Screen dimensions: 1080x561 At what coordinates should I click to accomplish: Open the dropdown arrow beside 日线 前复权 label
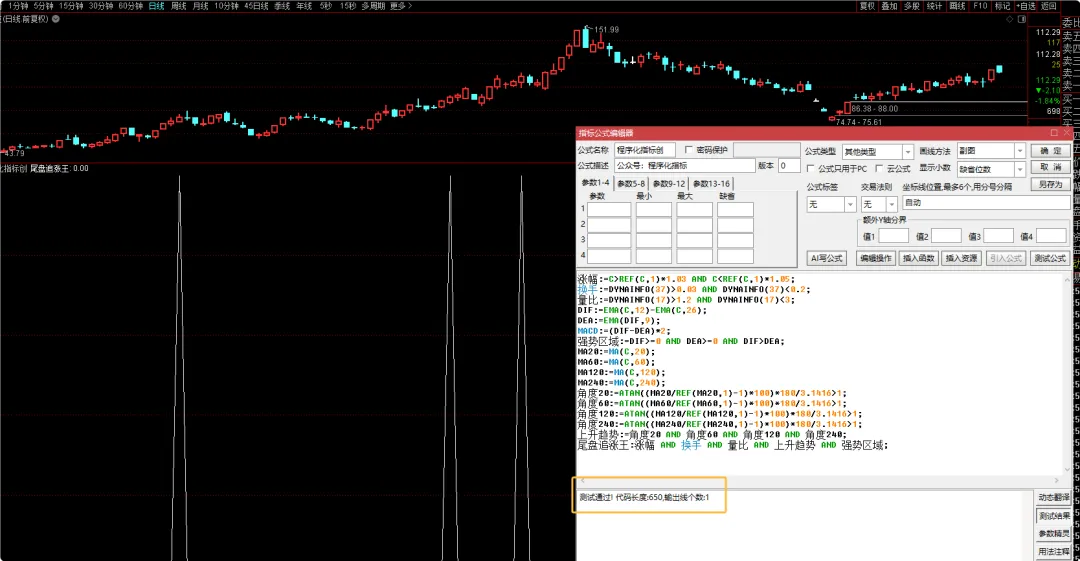[x=56, y=19]
